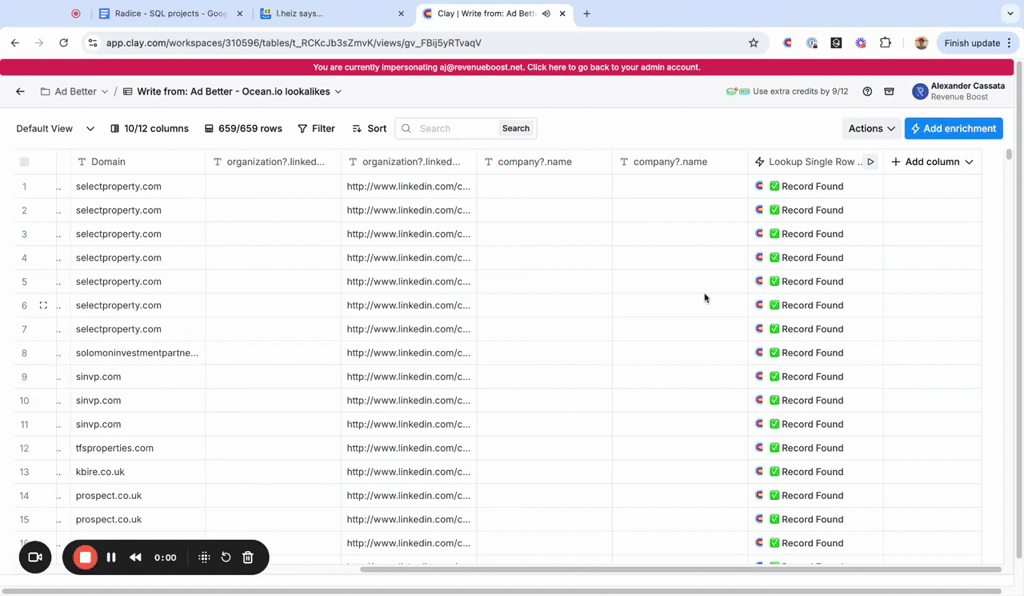
Task: Click the red stop recording button
Action: (x=85, y=557)
